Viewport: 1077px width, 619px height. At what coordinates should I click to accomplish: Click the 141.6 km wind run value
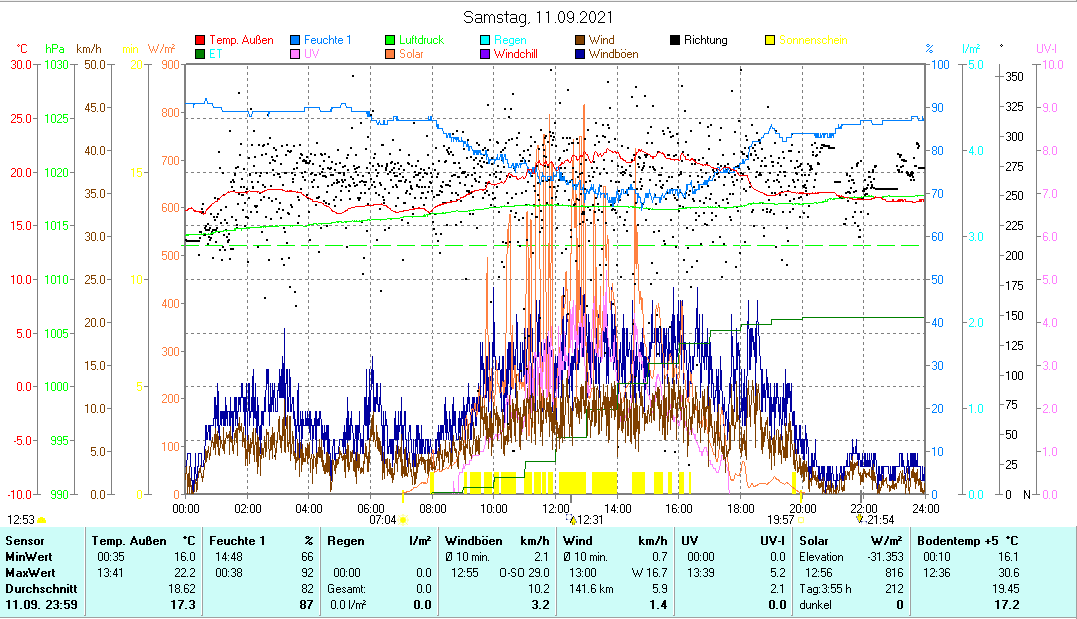[x=591, y=589]
